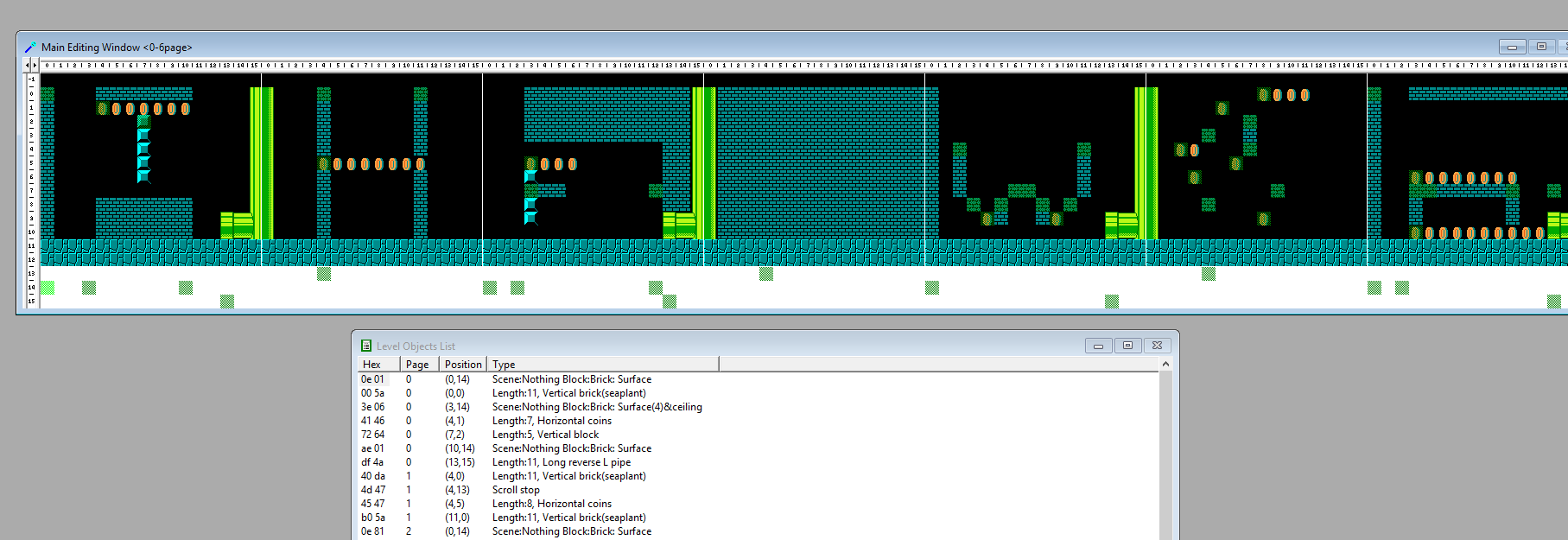
Task: Minimize the Main Editing Window
Action: click(1512, 47)
